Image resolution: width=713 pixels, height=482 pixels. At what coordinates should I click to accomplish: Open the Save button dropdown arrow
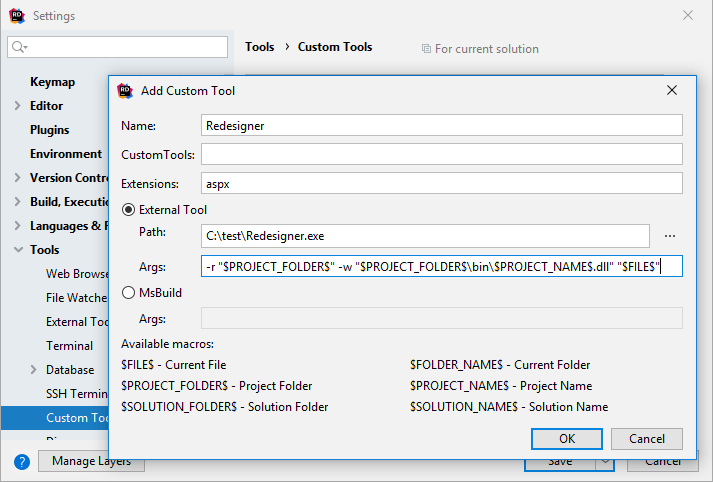tap(605, 461)
